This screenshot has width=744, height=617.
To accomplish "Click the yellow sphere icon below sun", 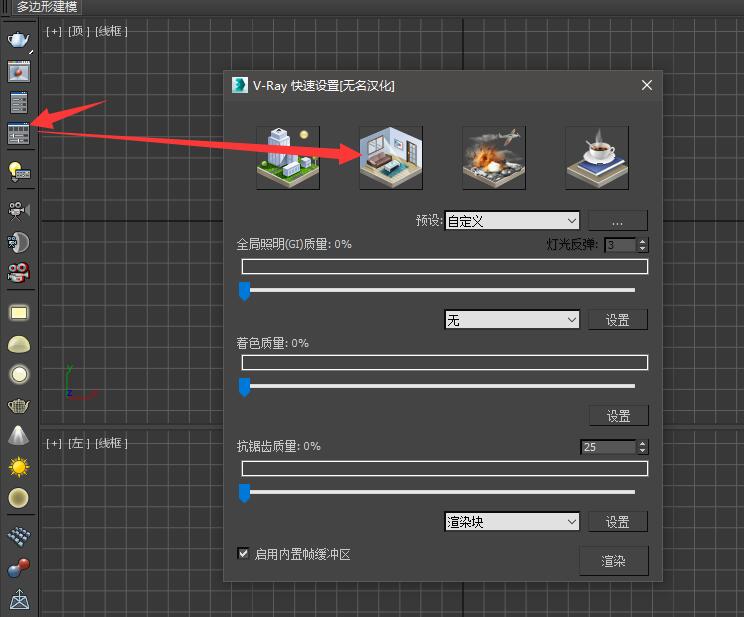I will [19, 498].
